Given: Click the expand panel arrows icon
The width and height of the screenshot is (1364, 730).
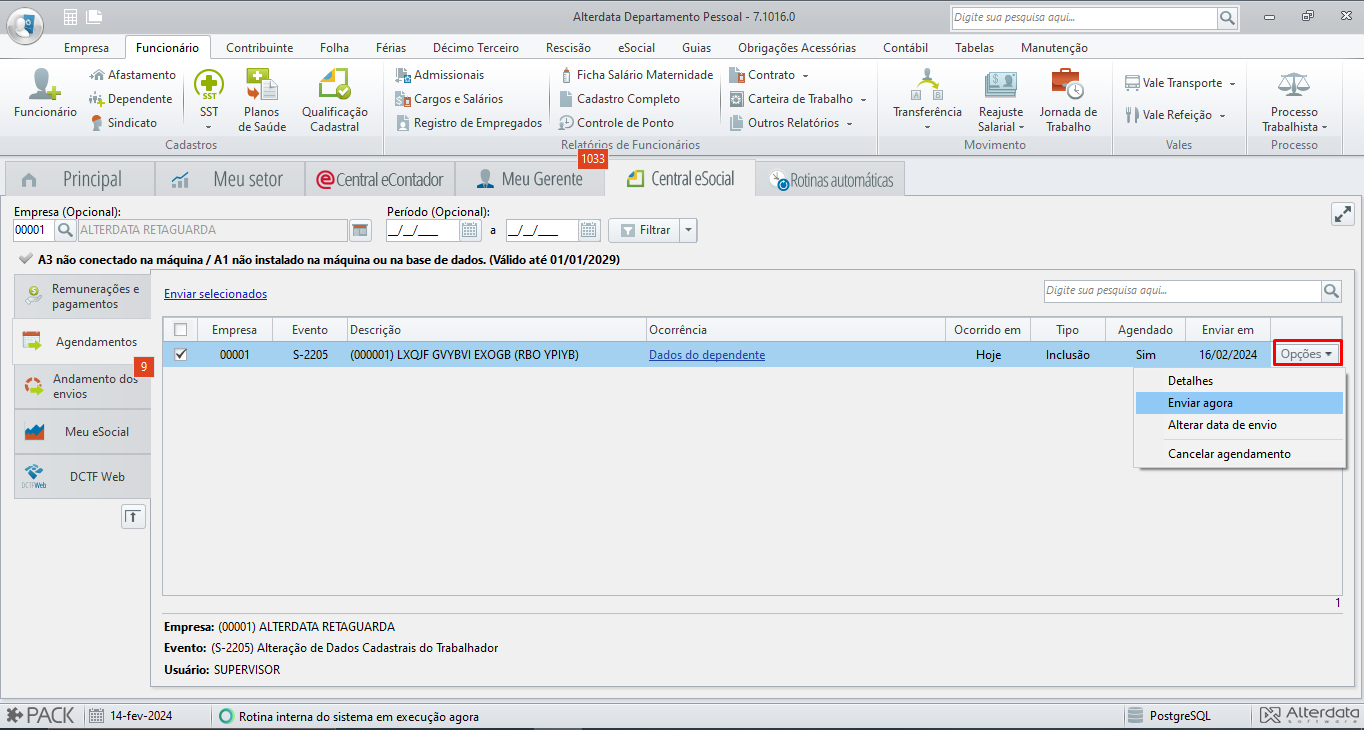Looking at the screenshot, I should pos(1342,214).
